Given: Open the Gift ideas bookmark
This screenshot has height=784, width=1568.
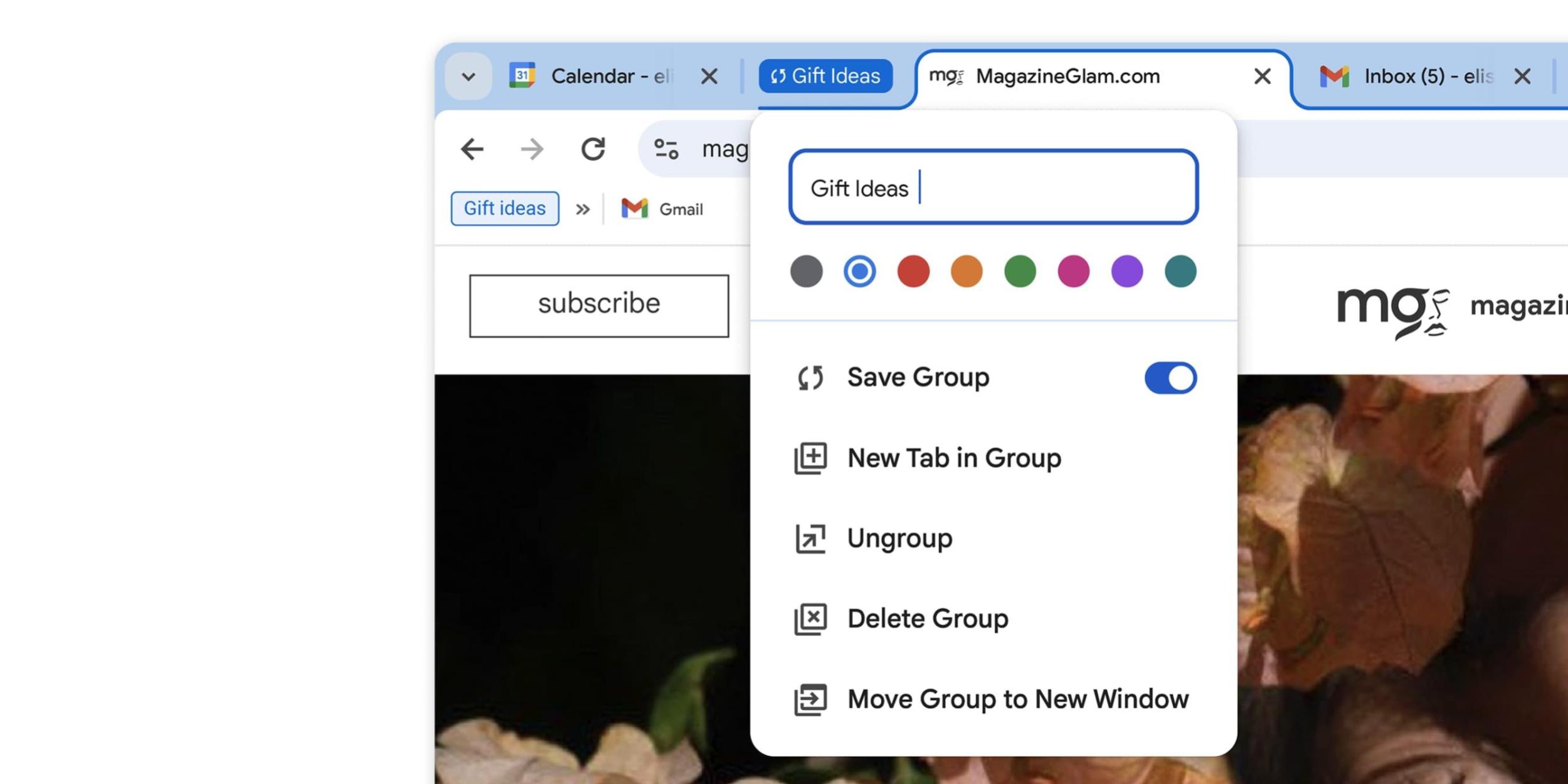Looking at the screenshot, I should coord(504,209).
